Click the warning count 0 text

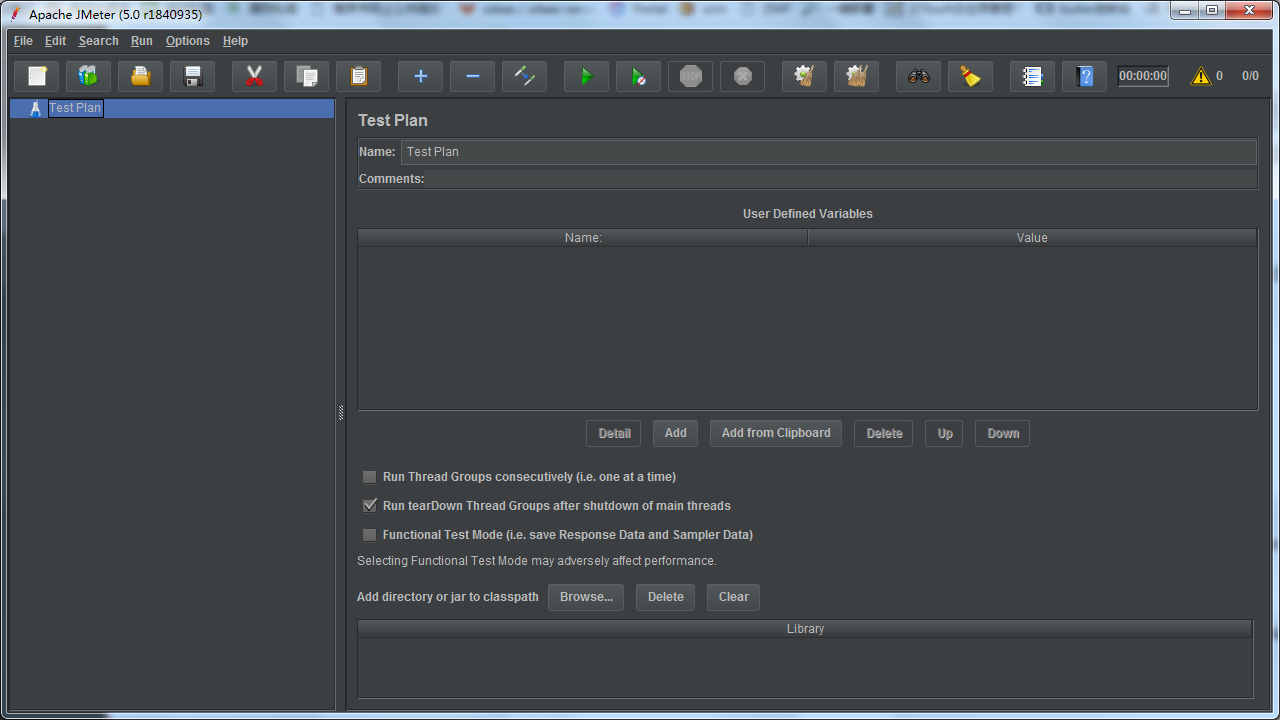tap(1219, 76)
